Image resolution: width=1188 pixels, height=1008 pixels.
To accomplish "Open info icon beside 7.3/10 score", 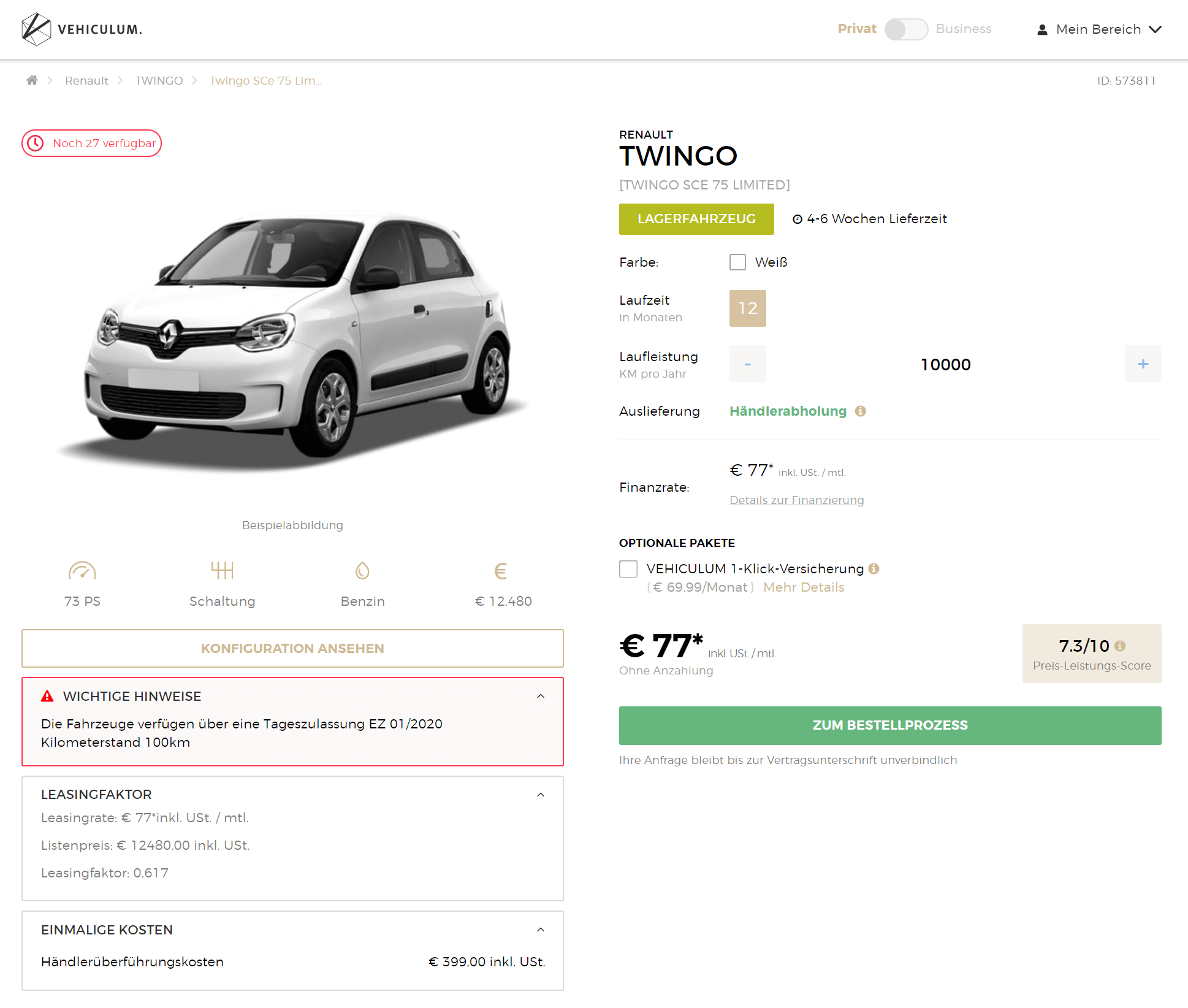I will coord(1120,646).
